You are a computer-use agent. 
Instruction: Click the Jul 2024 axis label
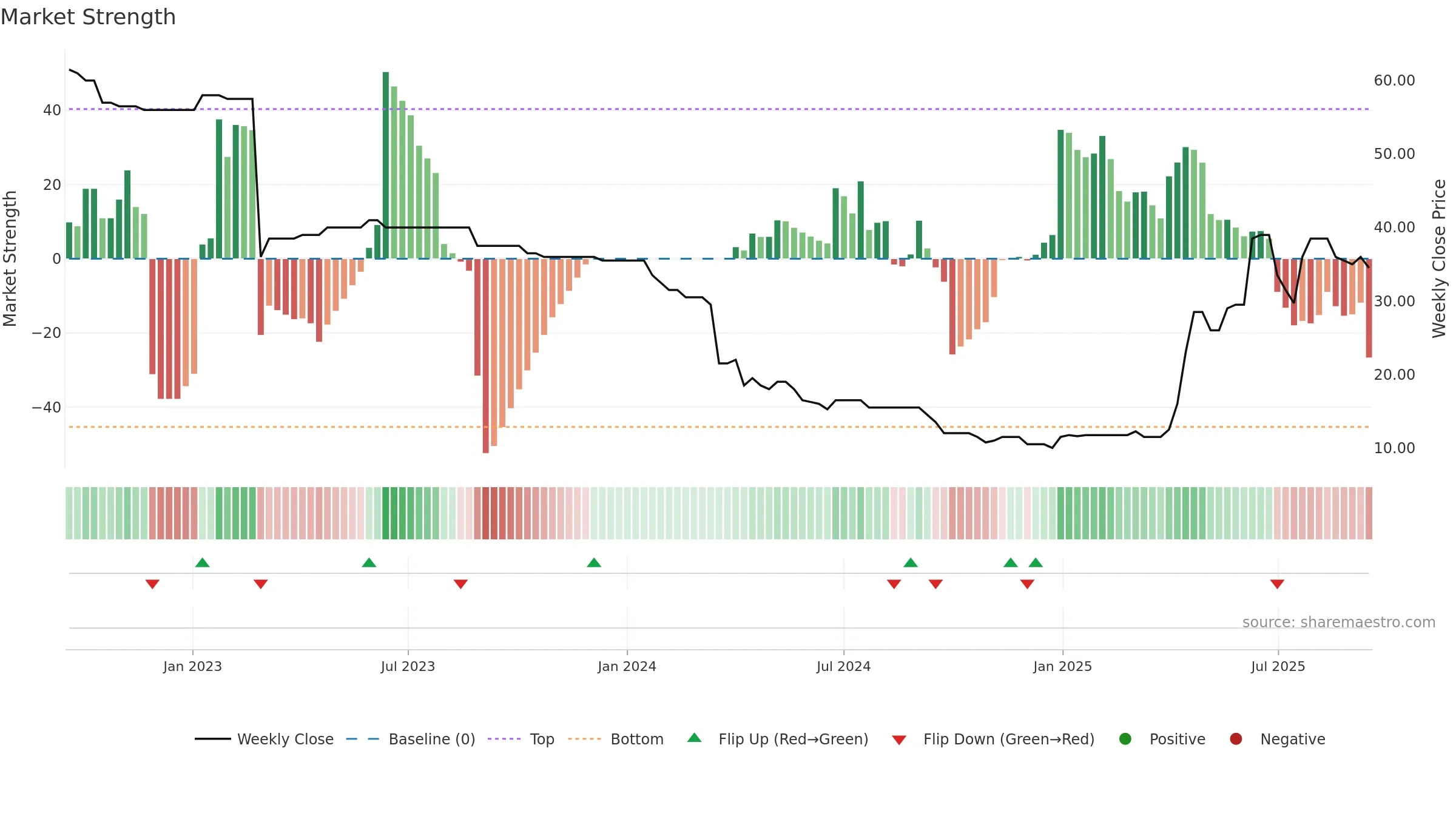[843, 666]
